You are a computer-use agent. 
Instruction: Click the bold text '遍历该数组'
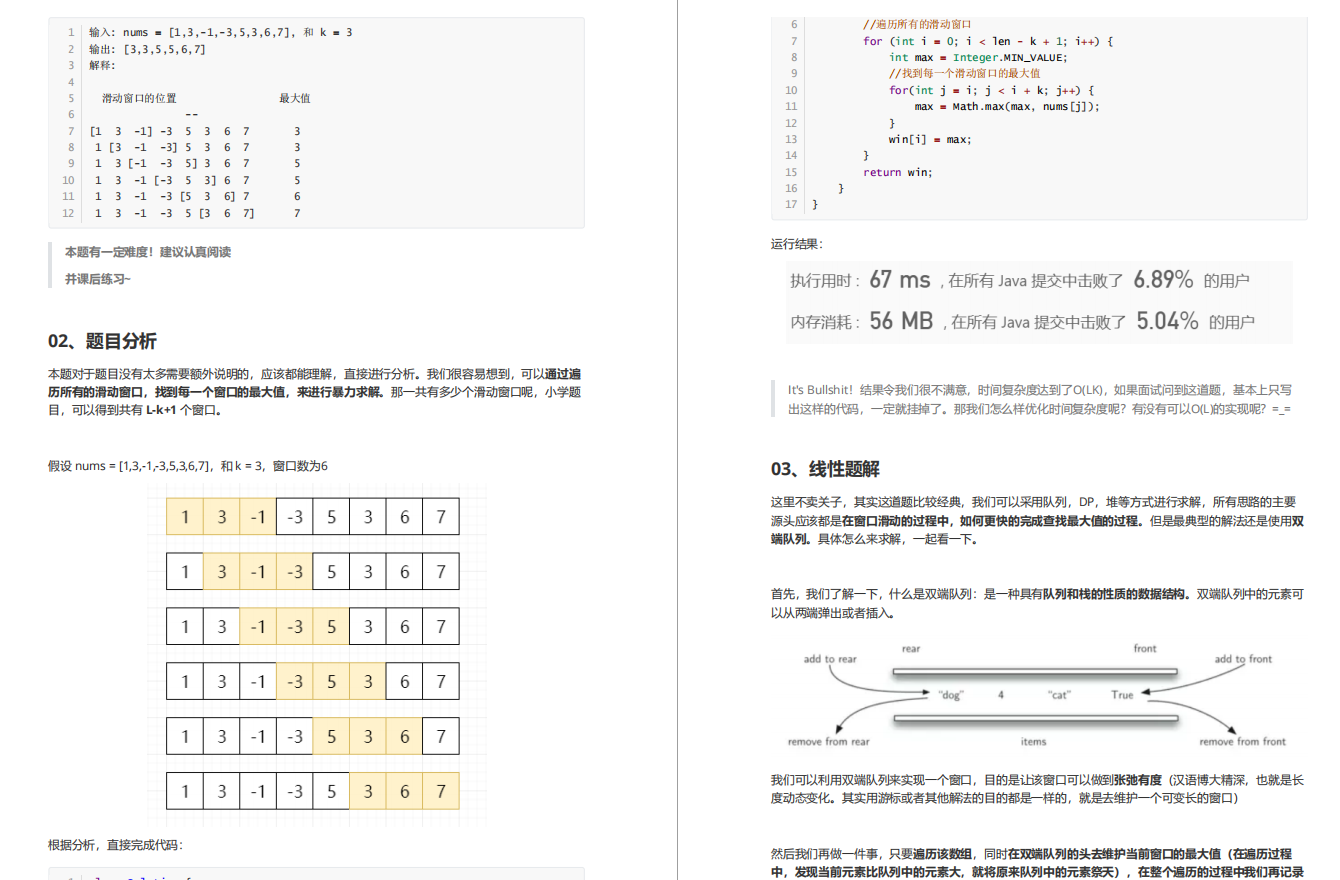(x=942, y=854)
